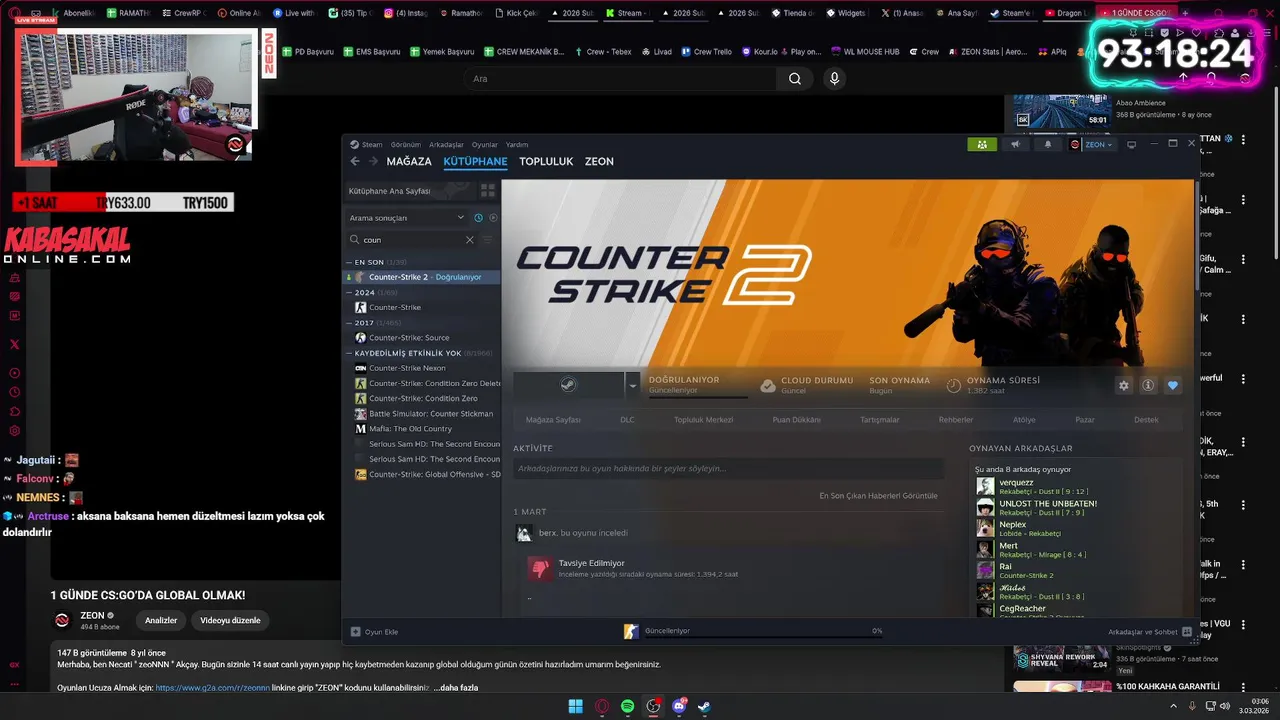Screen dimensions: 1280x720
Task: Open the green Steam friends icon button
Action: coord(982,144)
